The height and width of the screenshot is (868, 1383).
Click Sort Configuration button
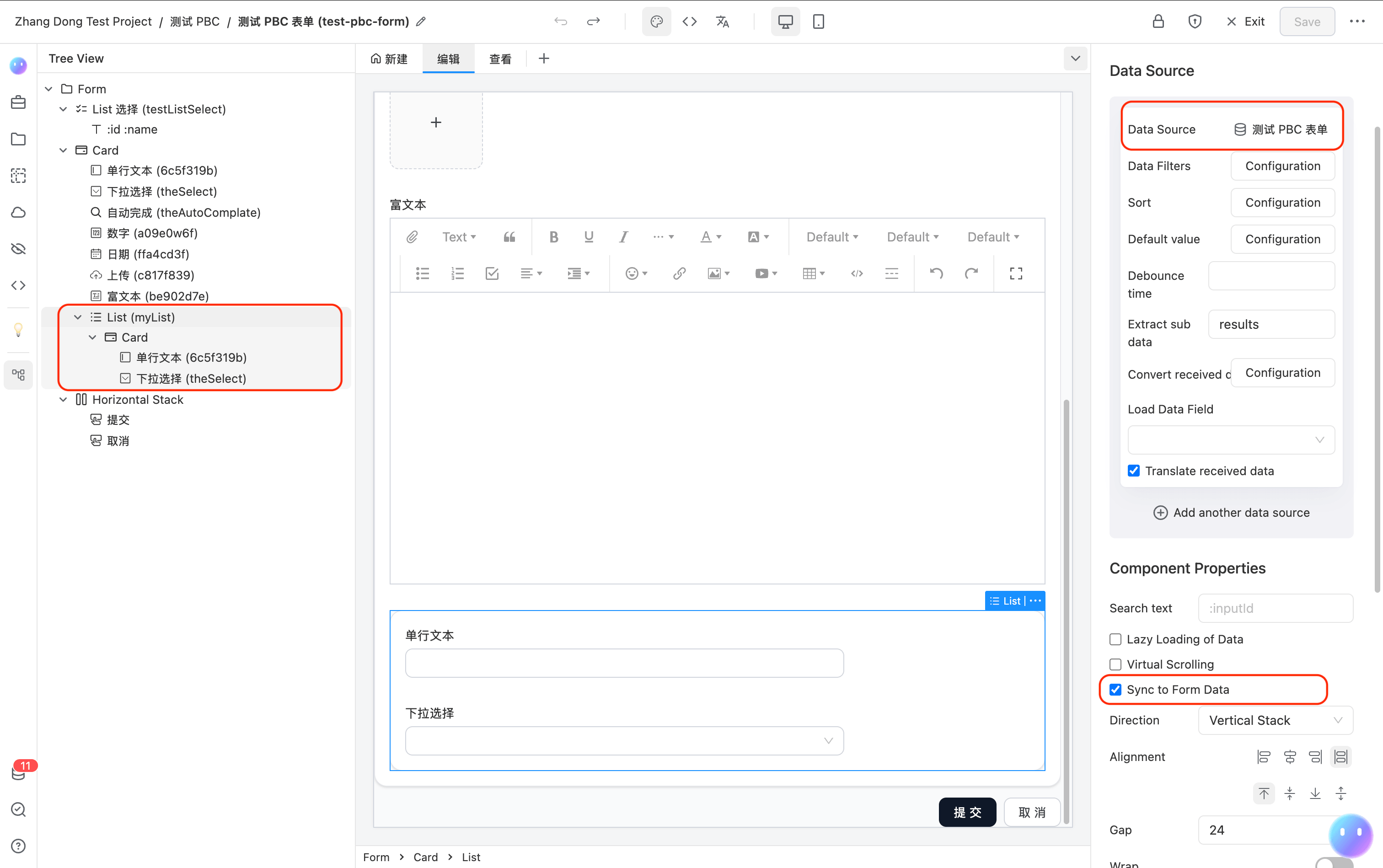(1282, 203)
